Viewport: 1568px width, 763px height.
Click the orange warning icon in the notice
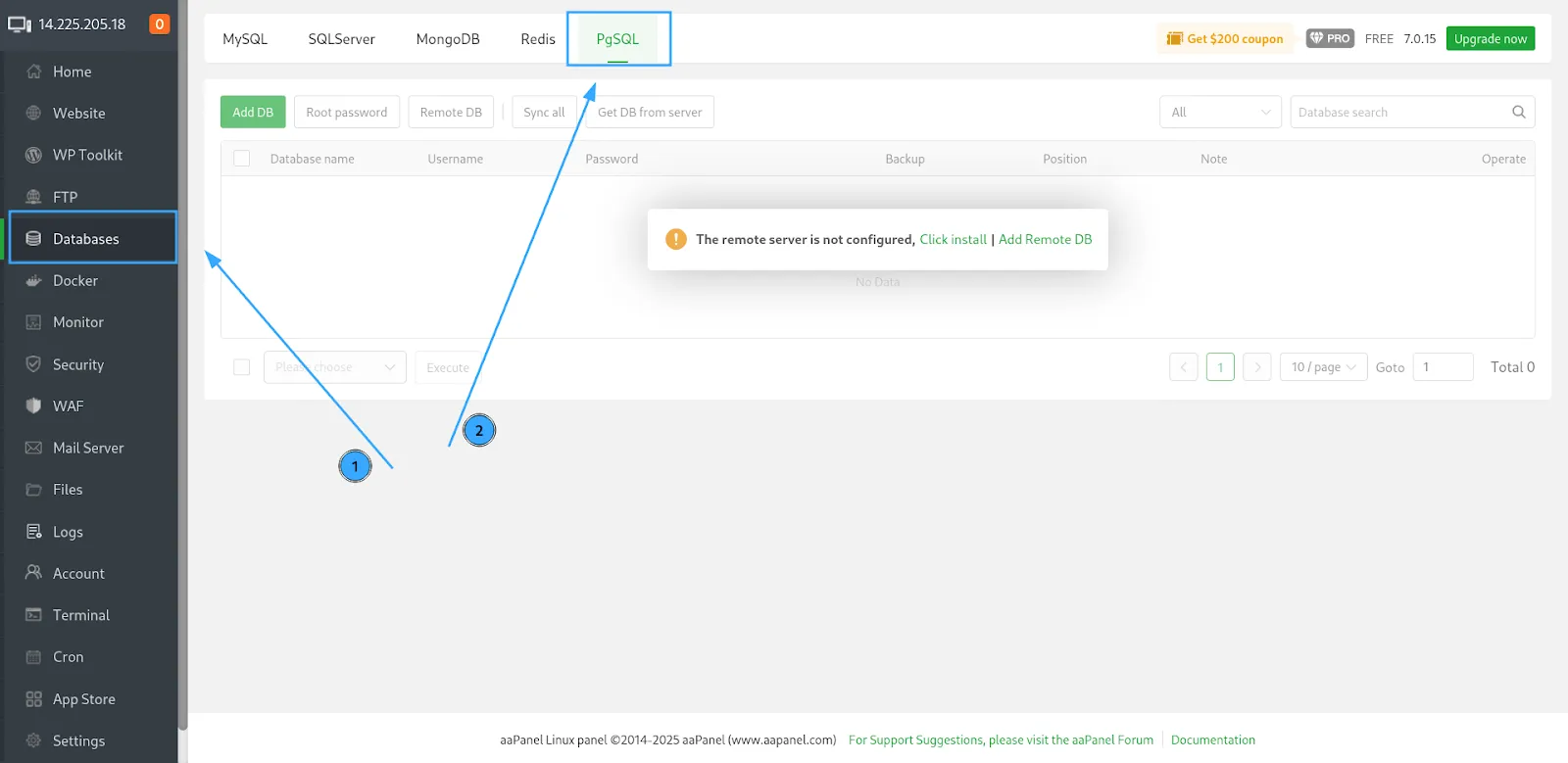tap(676, 239)
